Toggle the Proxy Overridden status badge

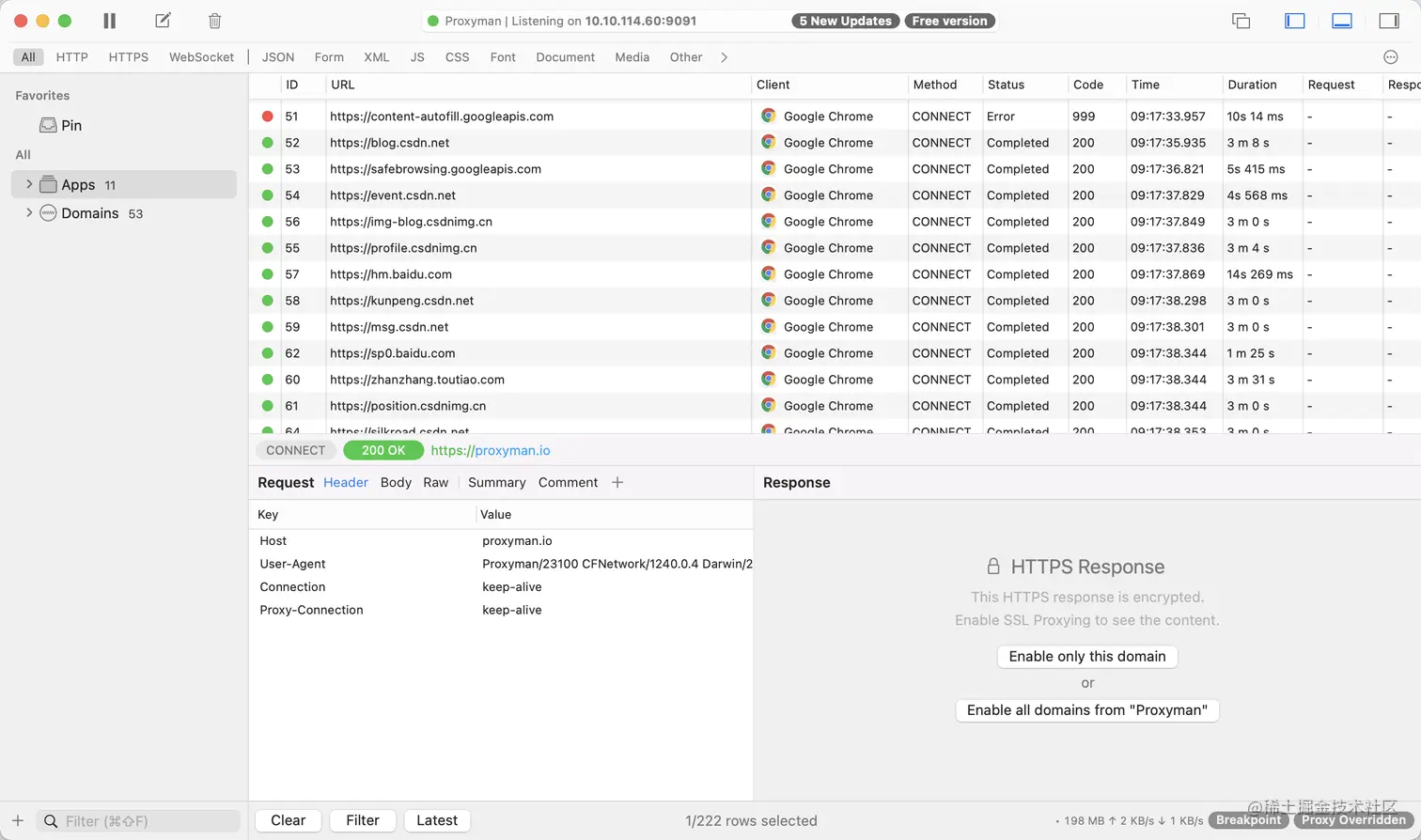(x=1354, y=820)
